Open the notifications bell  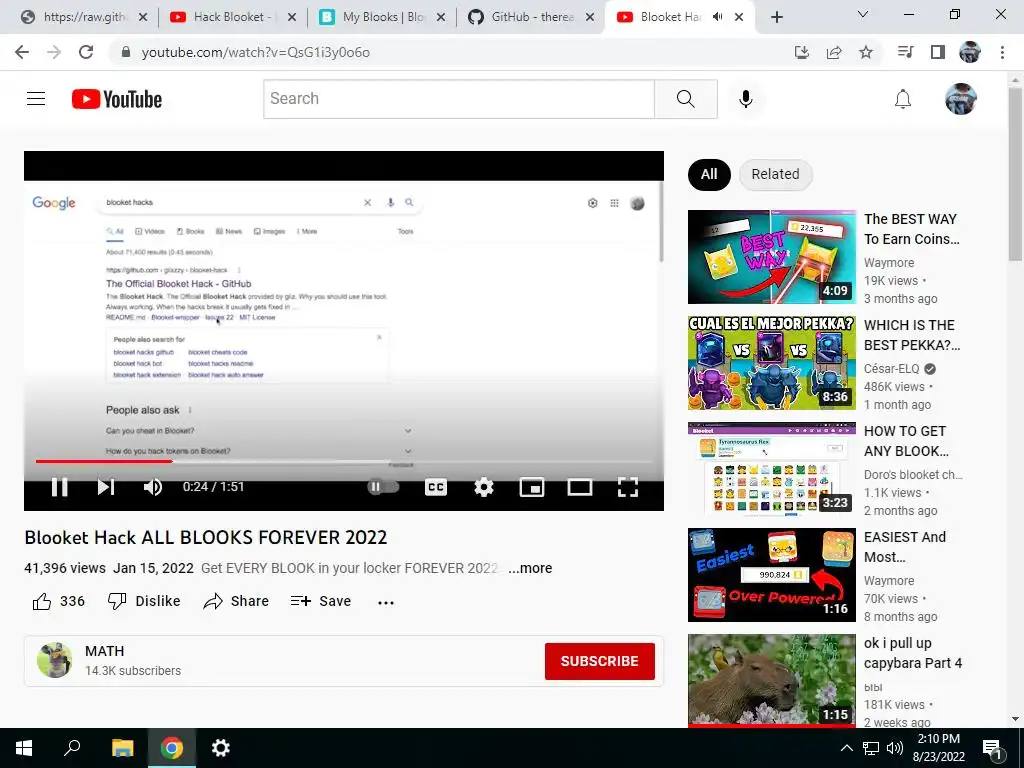tap(903, 99)
